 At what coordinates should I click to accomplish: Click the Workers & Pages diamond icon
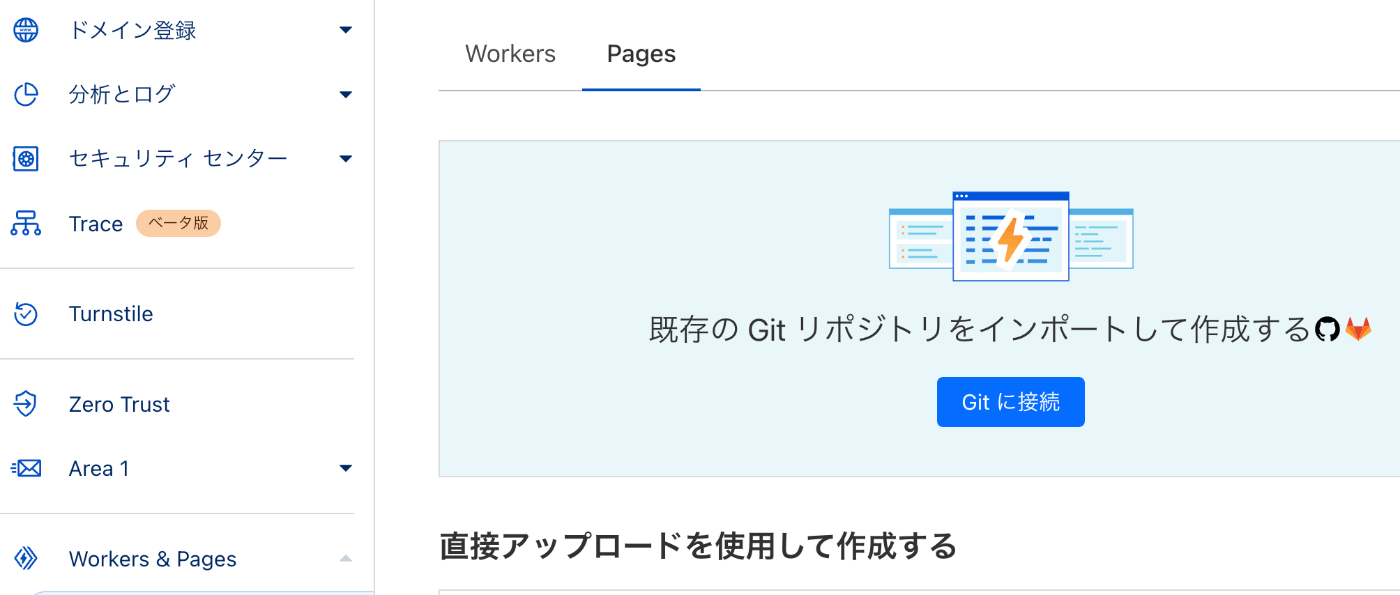point(25,558)
